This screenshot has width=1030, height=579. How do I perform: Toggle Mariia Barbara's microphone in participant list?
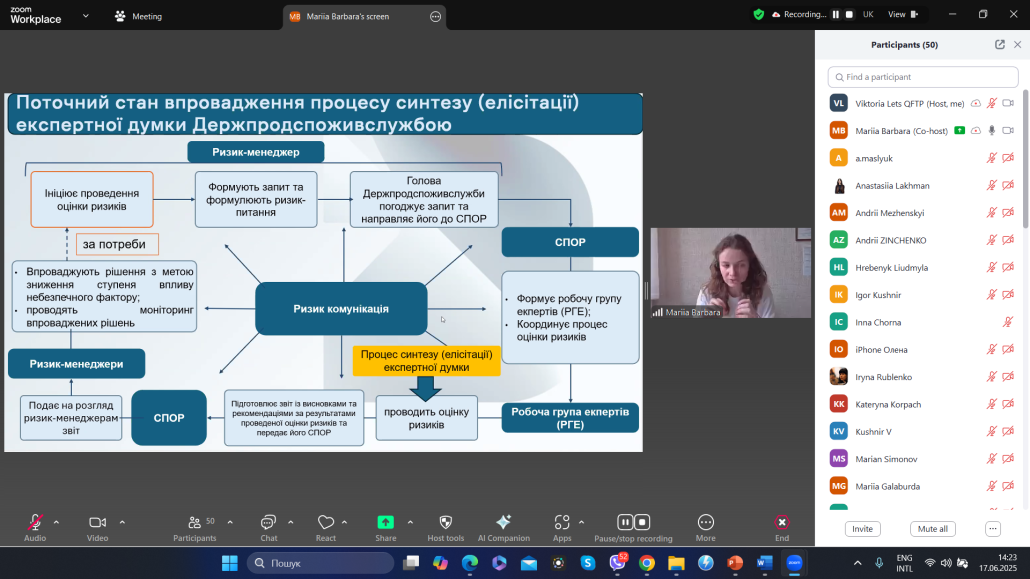pyautogui.click(x=992, y=130)
